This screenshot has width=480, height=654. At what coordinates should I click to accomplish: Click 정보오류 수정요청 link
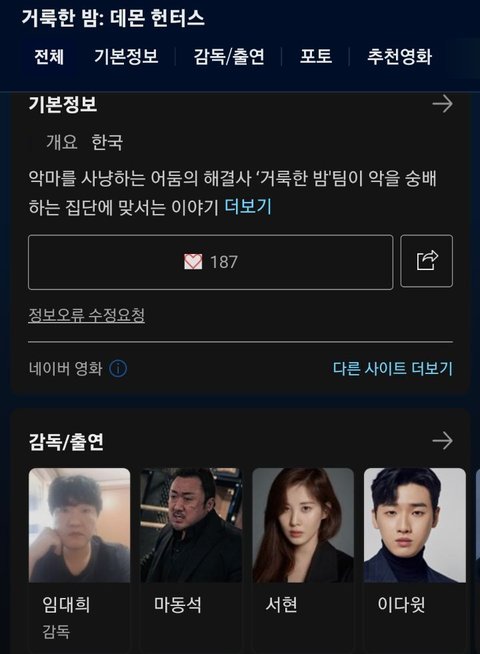[x=87, y=315]
